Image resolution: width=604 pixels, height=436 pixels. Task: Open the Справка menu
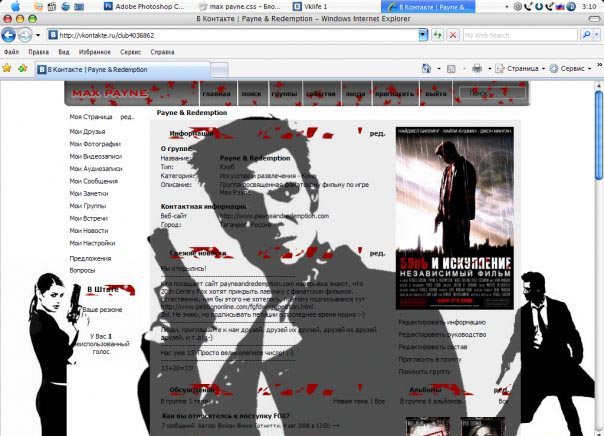click(162, 52)
